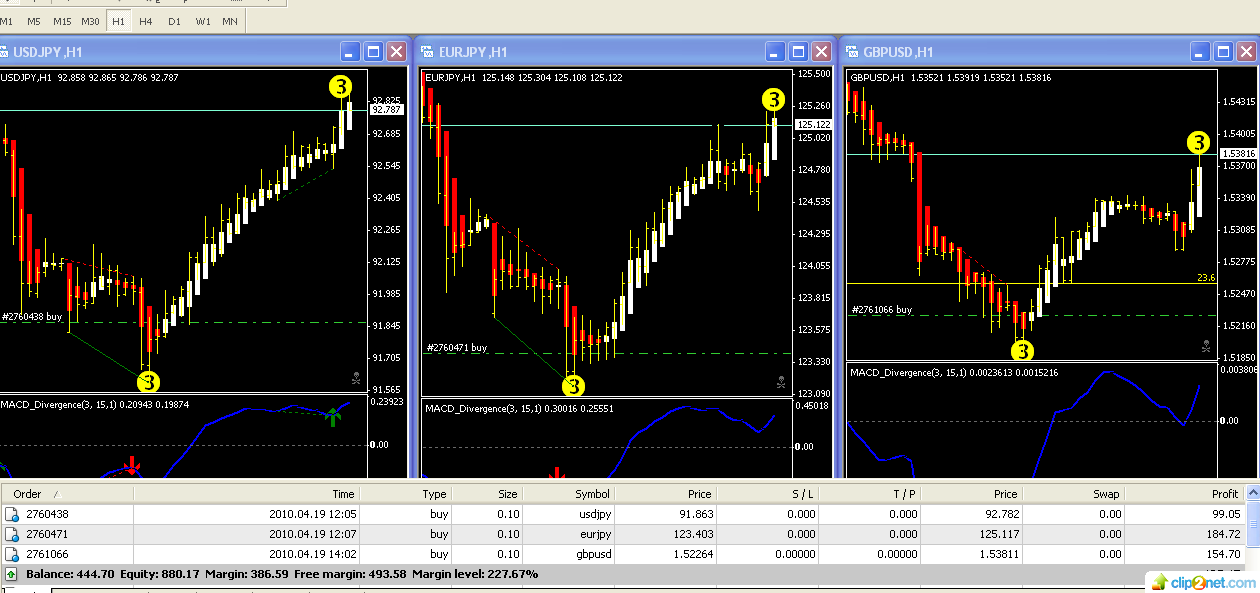Switch to the W1 timeframe
Image resolution: width=1260 pixels, height=593 pixels.
point(203,21)
